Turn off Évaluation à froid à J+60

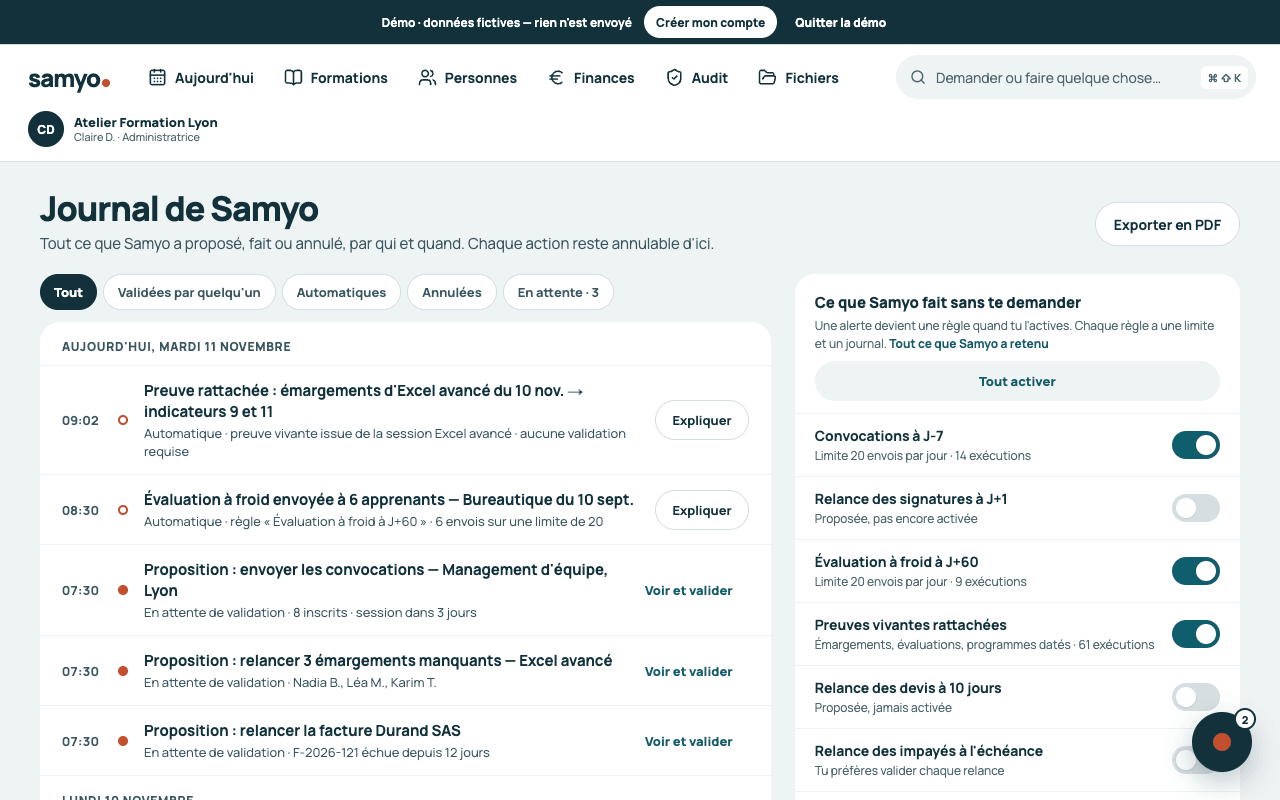click(x=1196, y=571)
